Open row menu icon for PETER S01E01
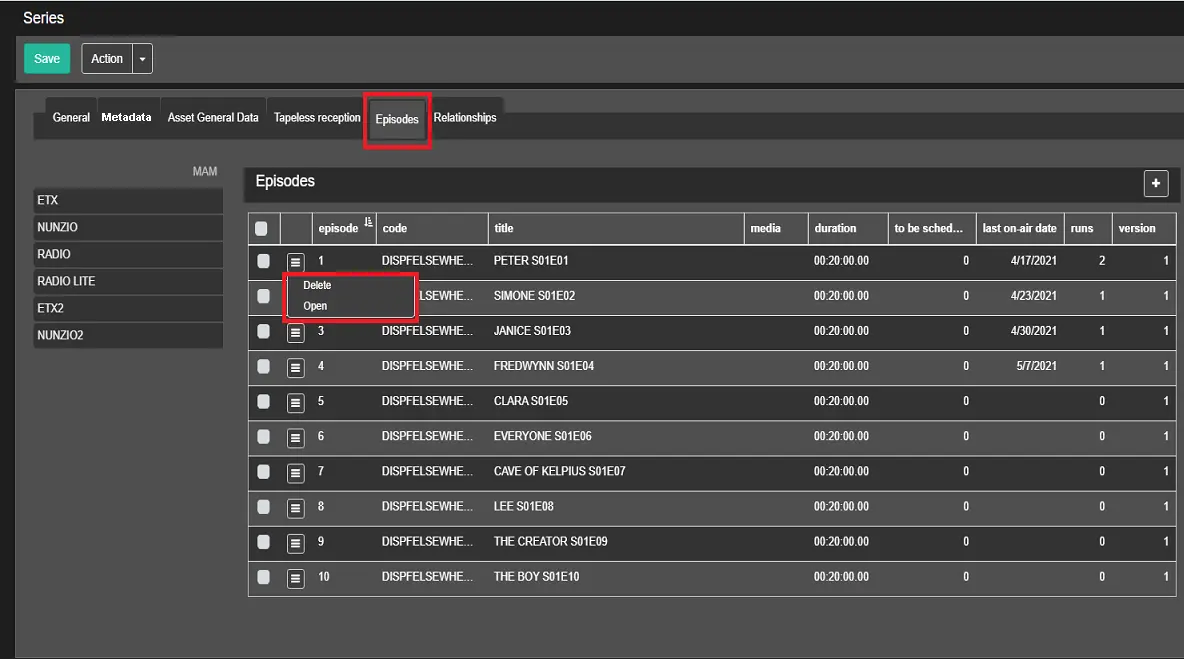 pos(295,262)
